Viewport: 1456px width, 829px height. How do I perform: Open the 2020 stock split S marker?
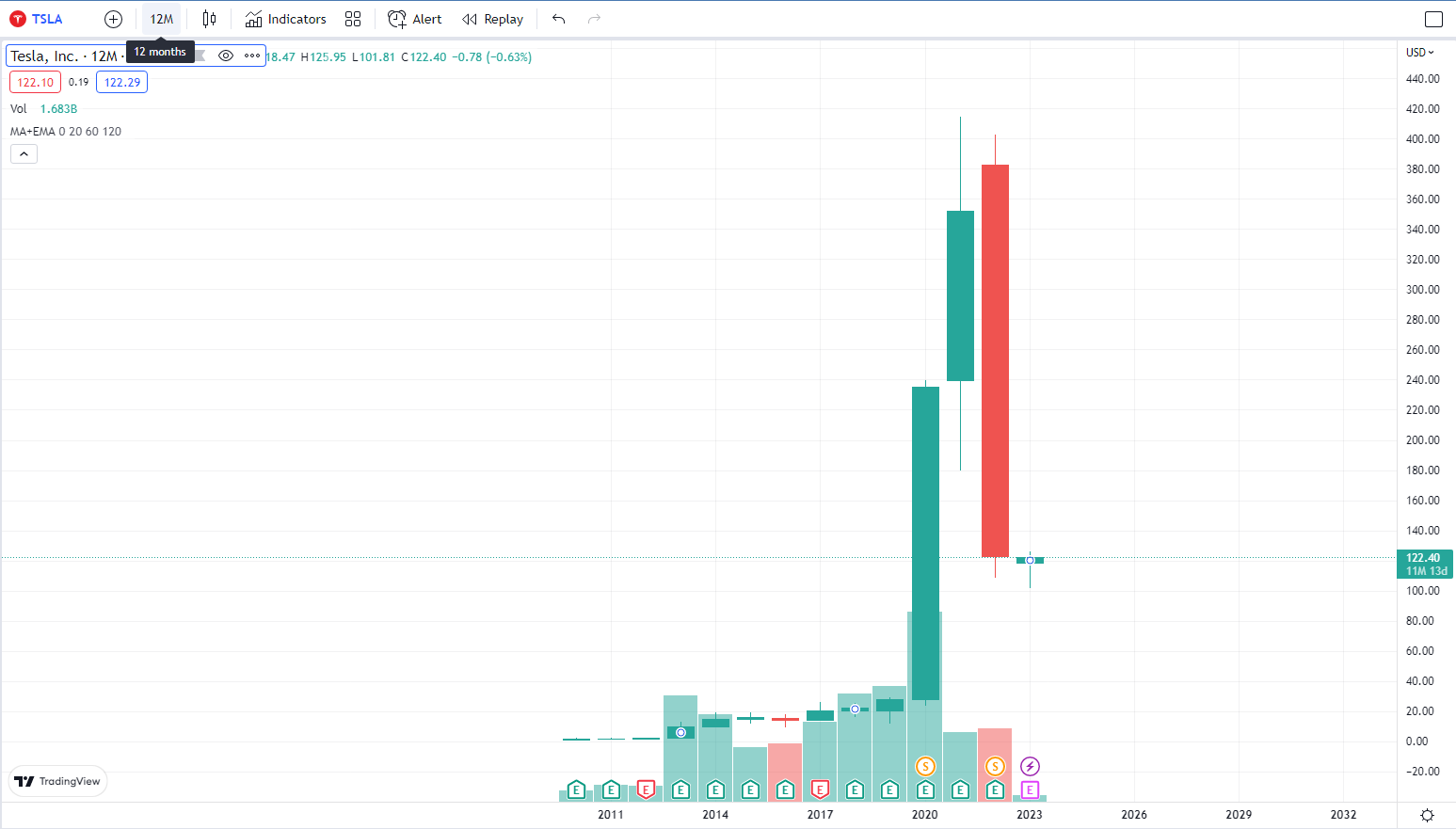[925, 766]
